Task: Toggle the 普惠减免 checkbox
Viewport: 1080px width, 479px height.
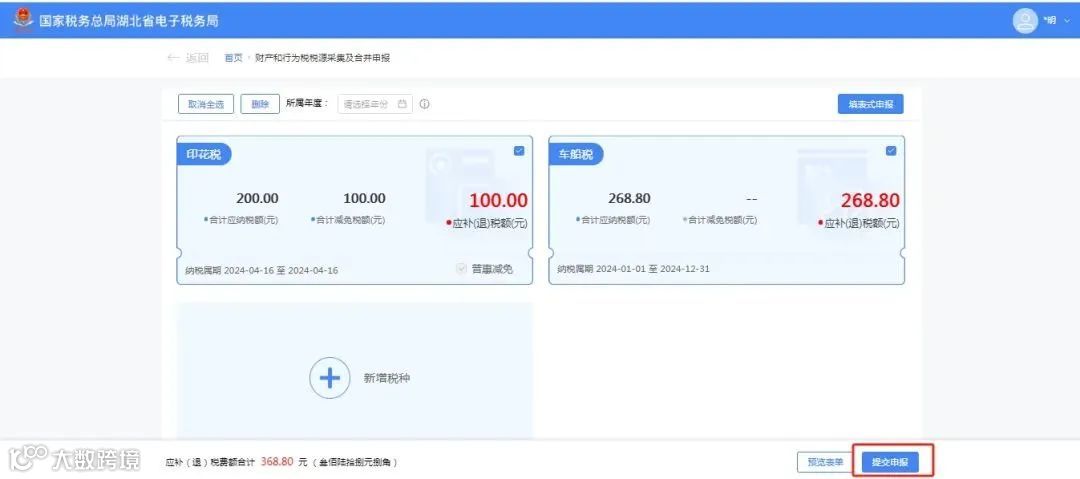Action: coord(461,269)
